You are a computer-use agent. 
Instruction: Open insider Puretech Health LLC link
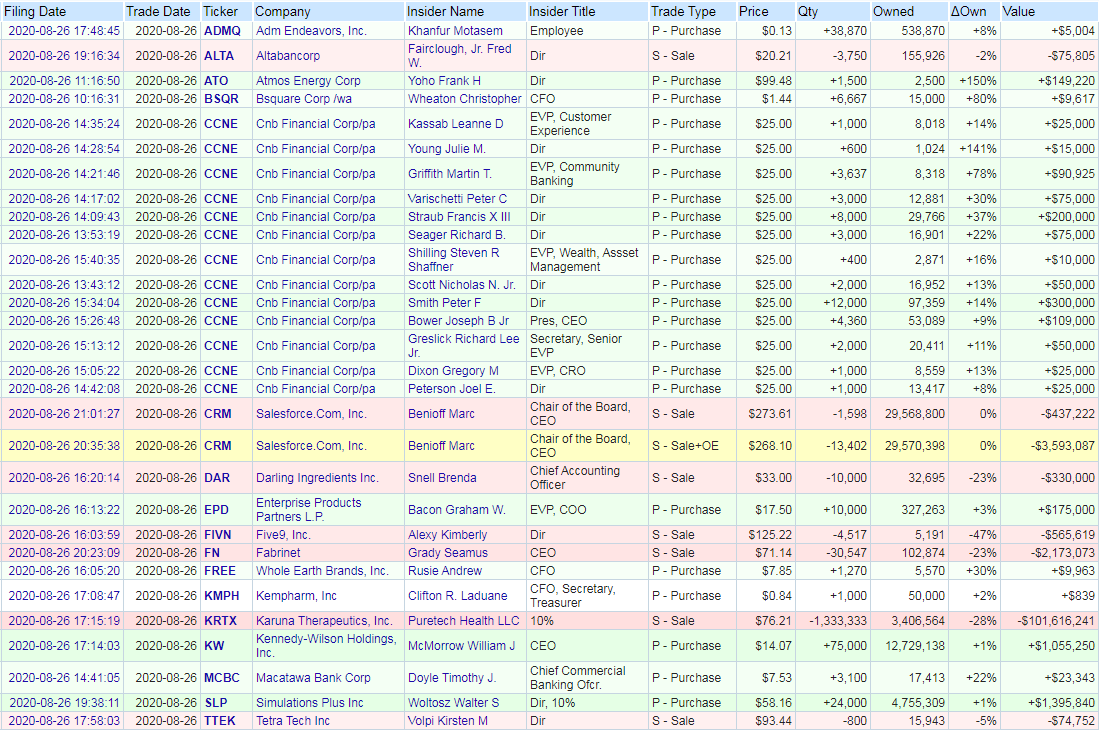464,621
